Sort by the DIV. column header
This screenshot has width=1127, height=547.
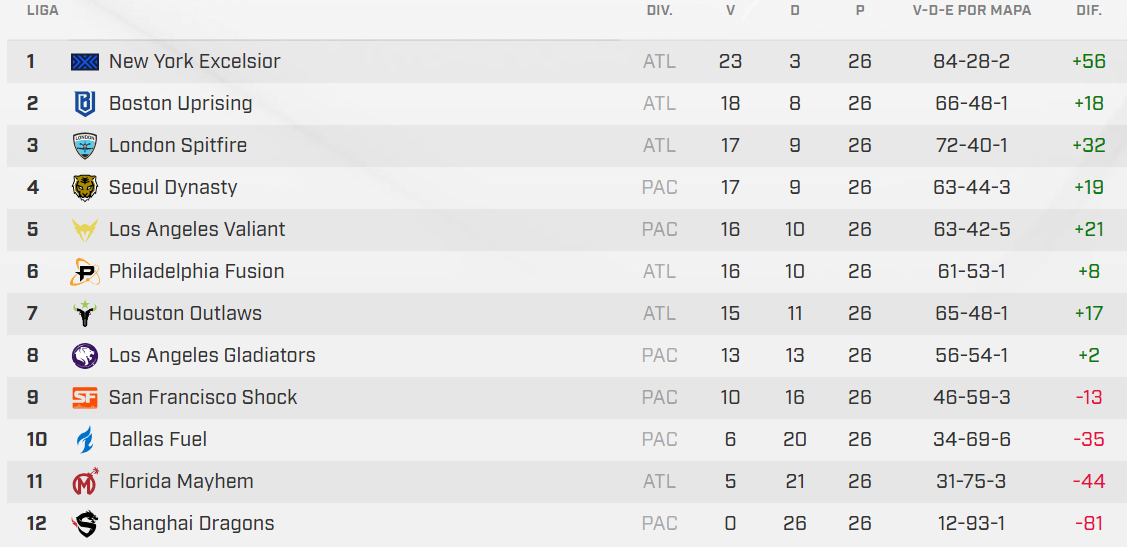660,11
